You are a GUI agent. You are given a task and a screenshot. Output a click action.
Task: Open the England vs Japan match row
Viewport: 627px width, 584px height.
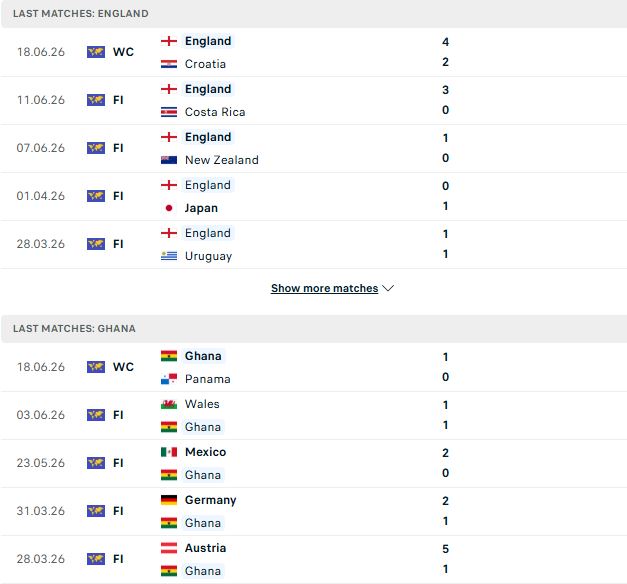[x=314, y=196]
